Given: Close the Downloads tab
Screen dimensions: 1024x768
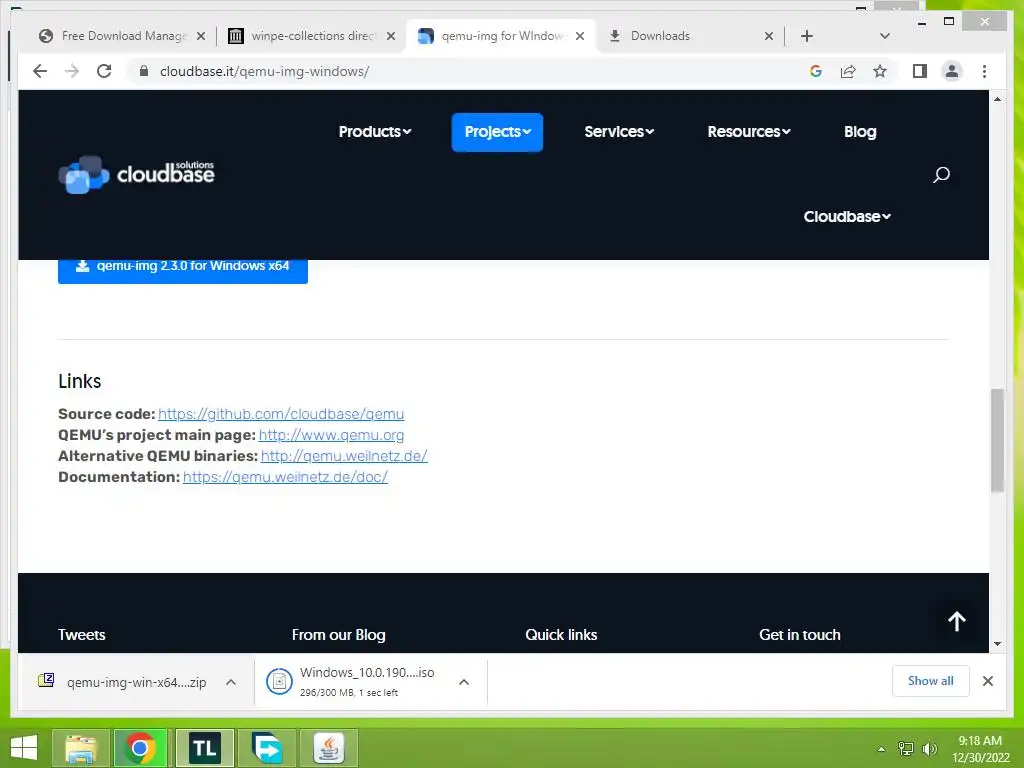Looking at the screenshot, I should (769, 36).
